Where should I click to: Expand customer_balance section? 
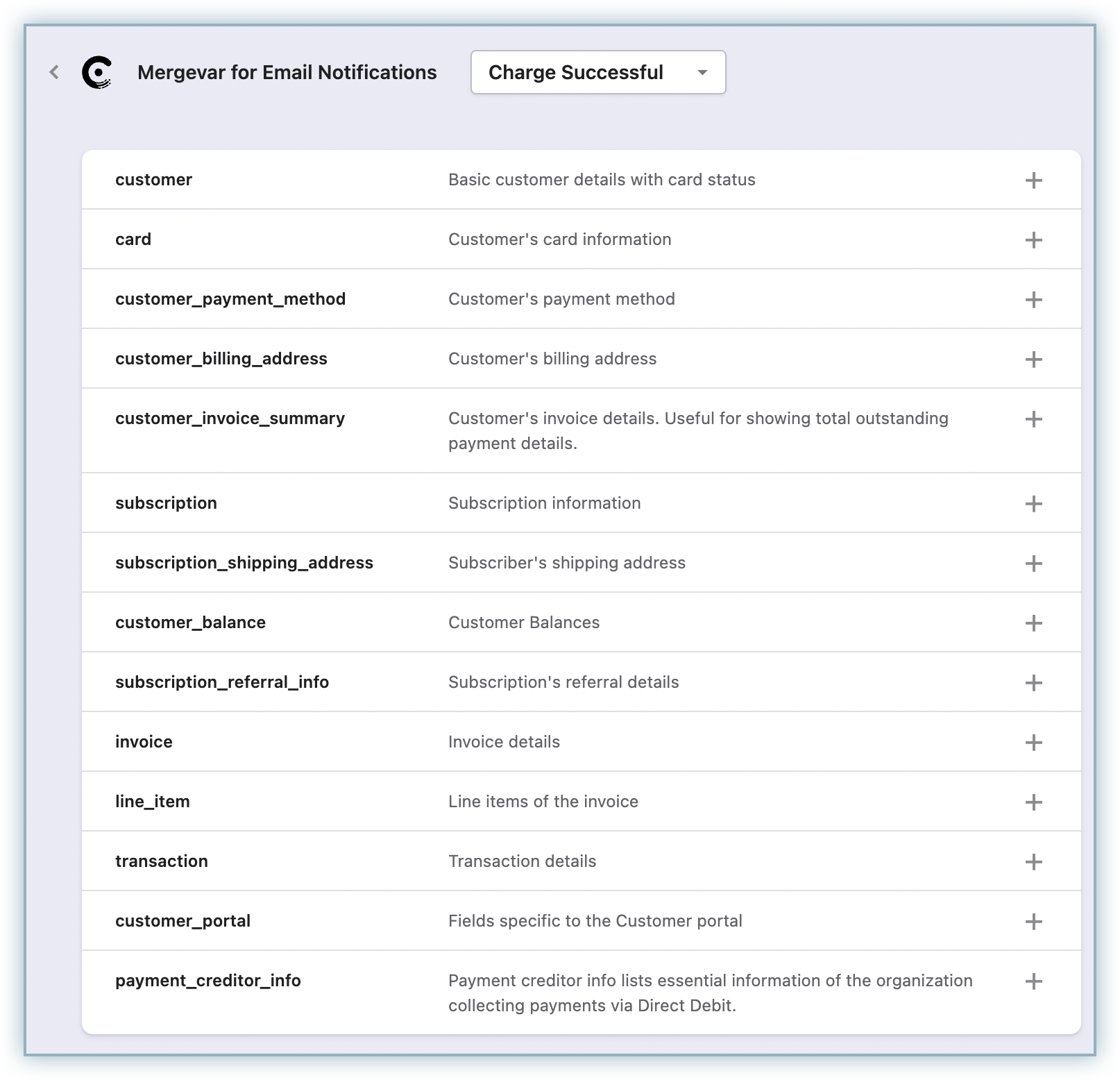(1033, 623)
